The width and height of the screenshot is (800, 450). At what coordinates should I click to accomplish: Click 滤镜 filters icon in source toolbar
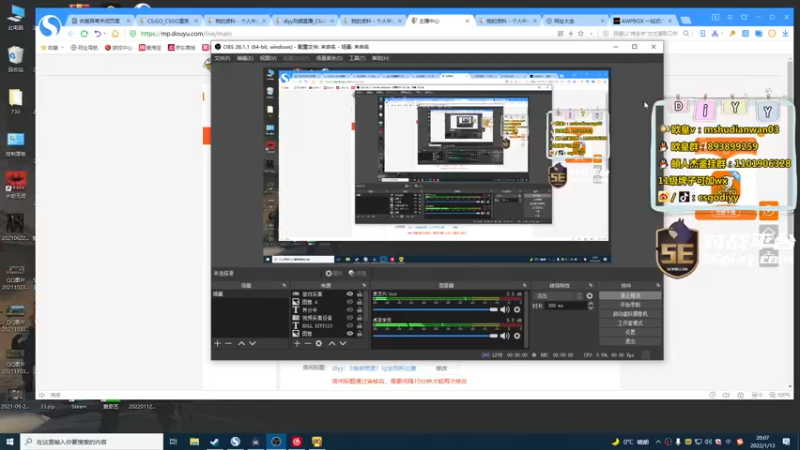357,273
